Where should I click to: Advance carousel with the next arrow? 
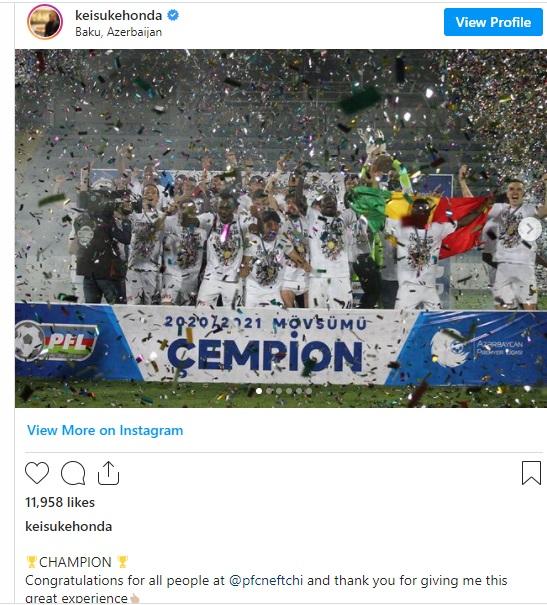pos(530,229)
